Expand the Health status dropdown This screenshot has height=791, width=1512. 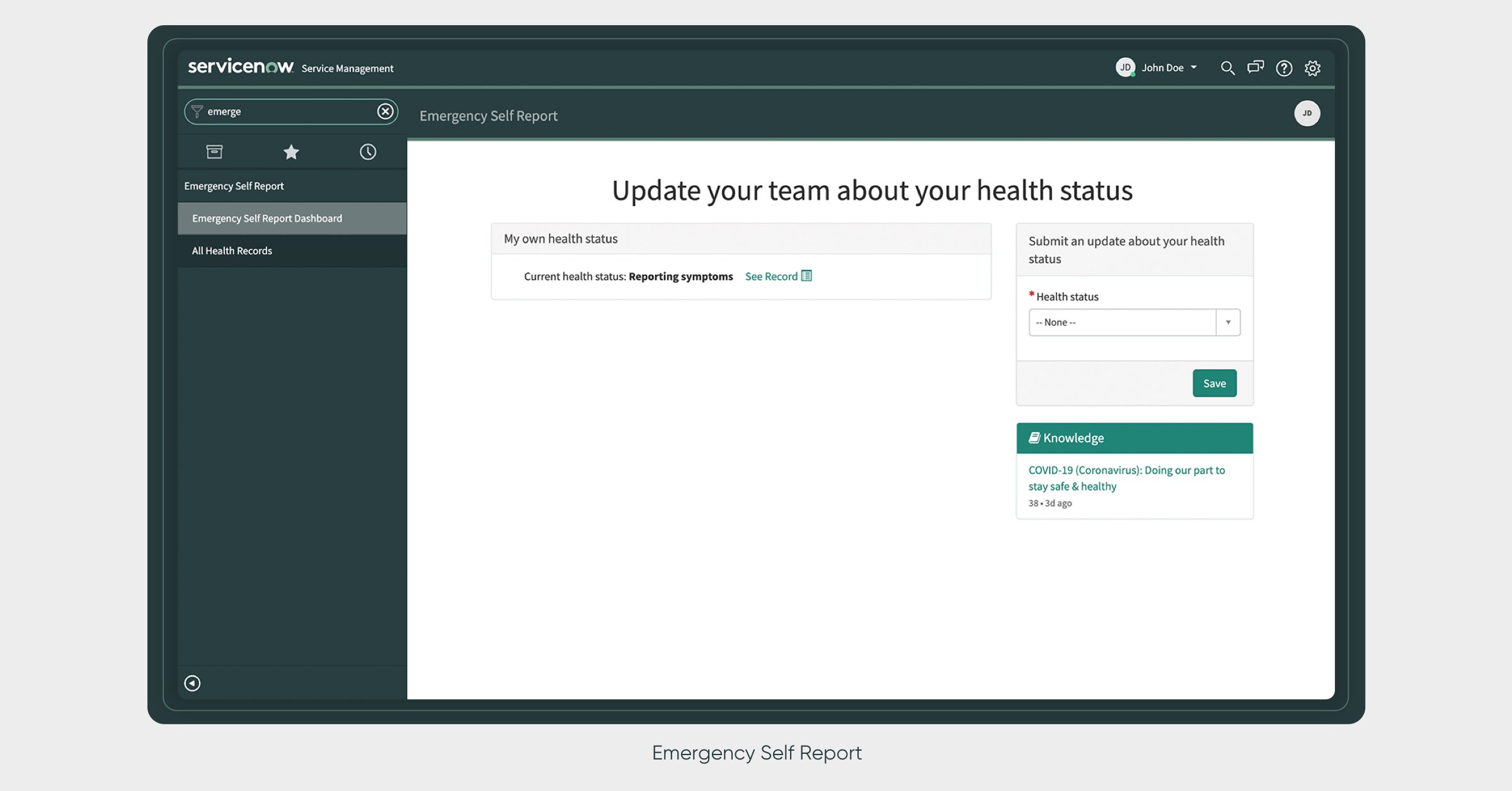pyautogui.click(x=1122, y=322)
